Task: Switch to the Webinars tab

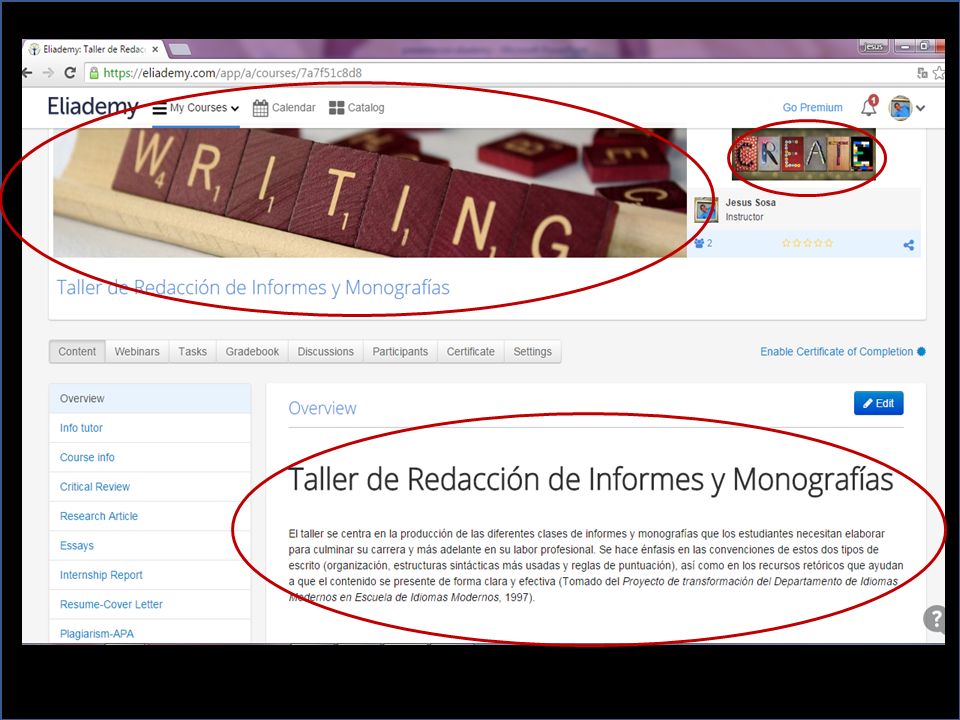Action: point(137,351)
